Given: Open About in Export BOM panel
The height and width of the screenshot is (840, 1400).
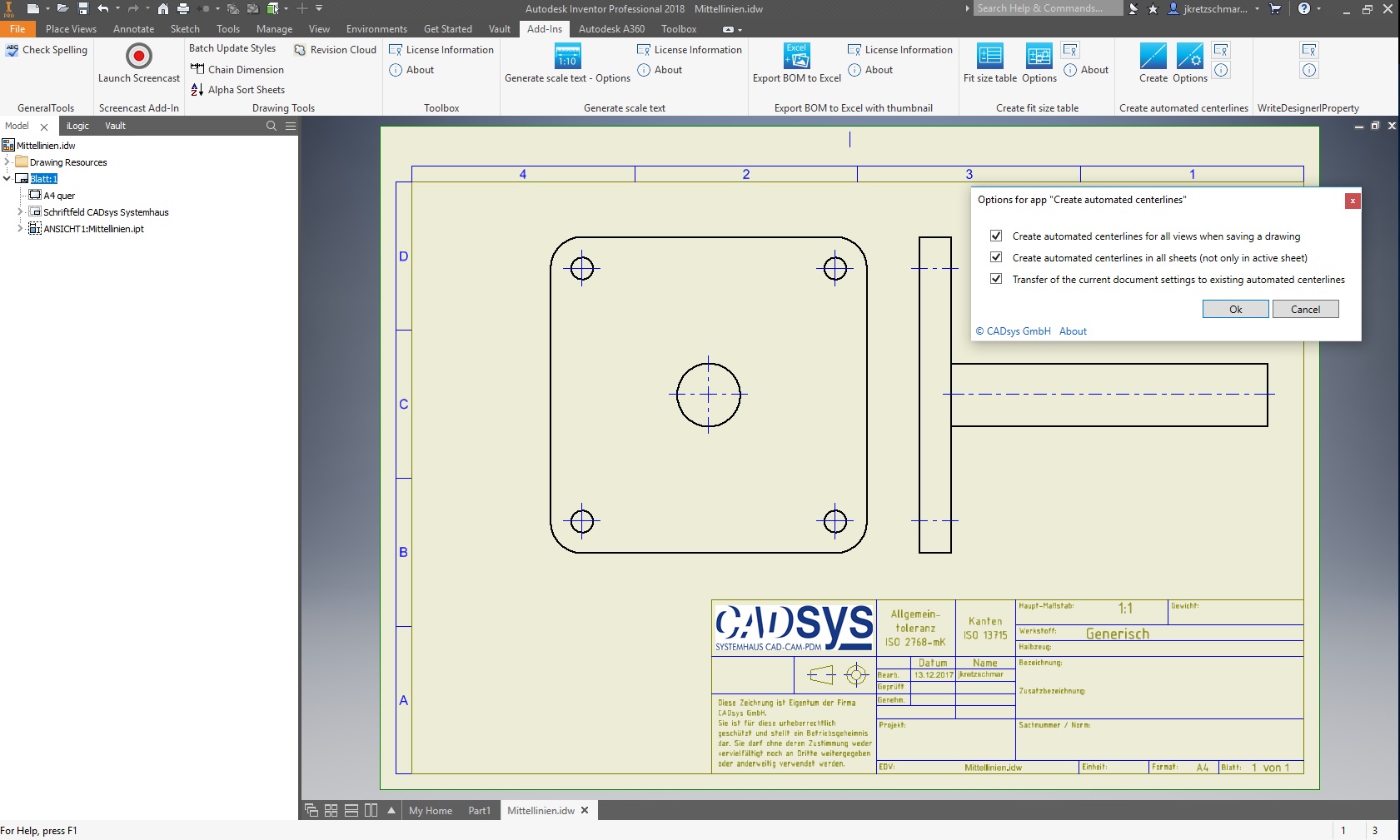Looking at the screenshot, I should (x=870, y=70).
